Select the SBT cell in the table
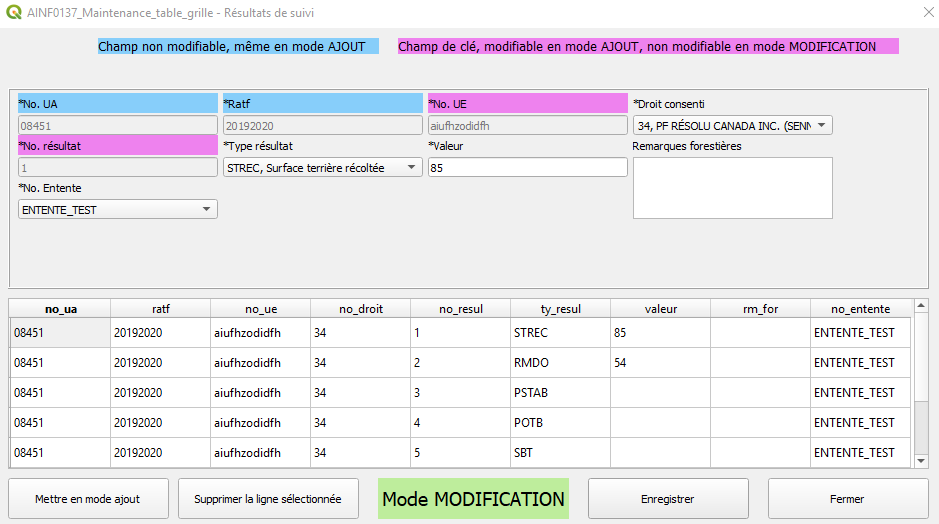 click(x=561, y=453)
